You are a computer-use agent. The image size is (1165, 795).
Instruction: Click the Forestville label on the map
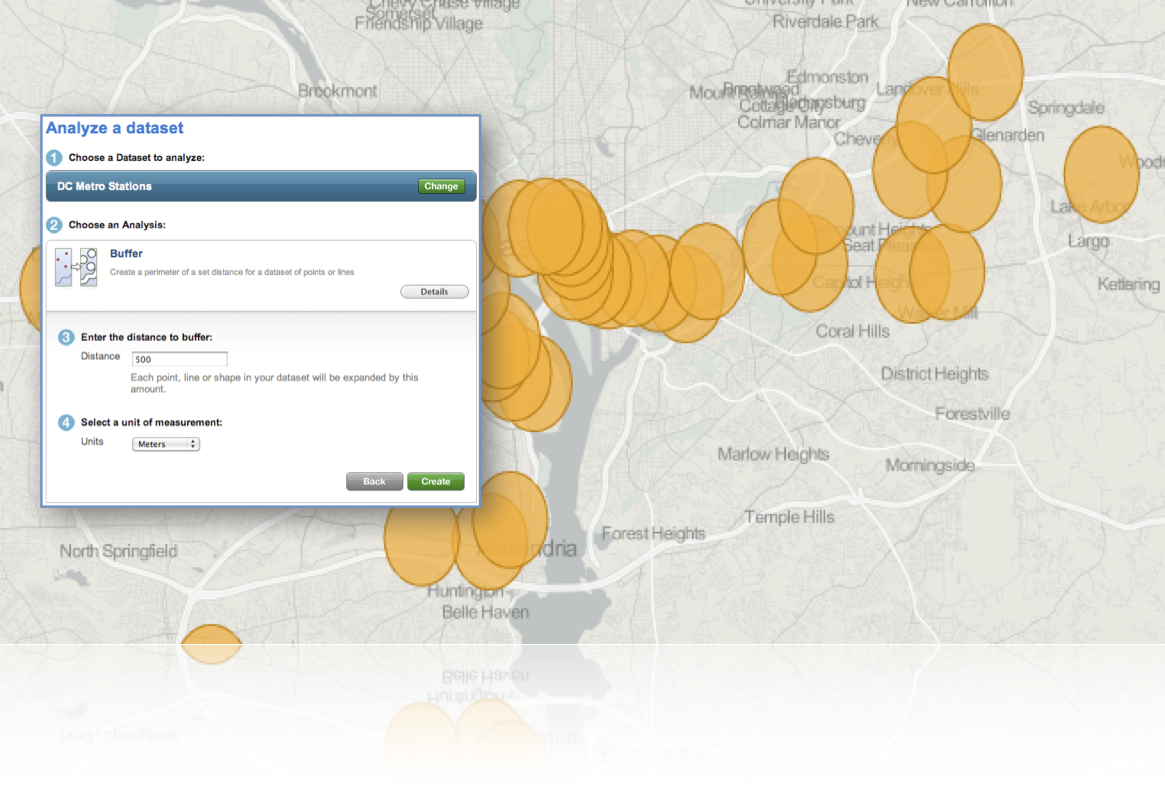[x=972, y=414]
